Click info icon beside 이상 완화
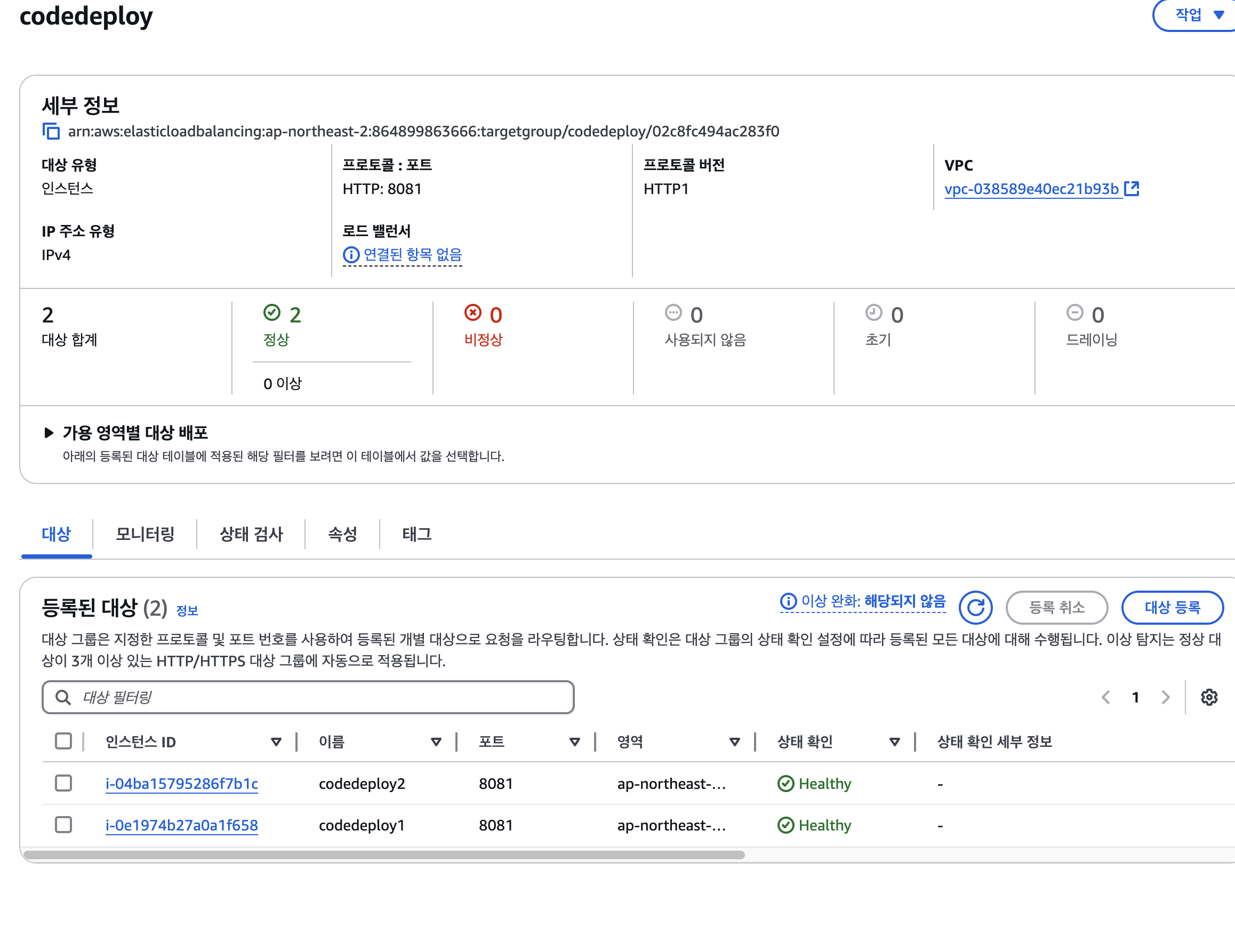Screen dimensions: 1235x952 coord(788,601)
